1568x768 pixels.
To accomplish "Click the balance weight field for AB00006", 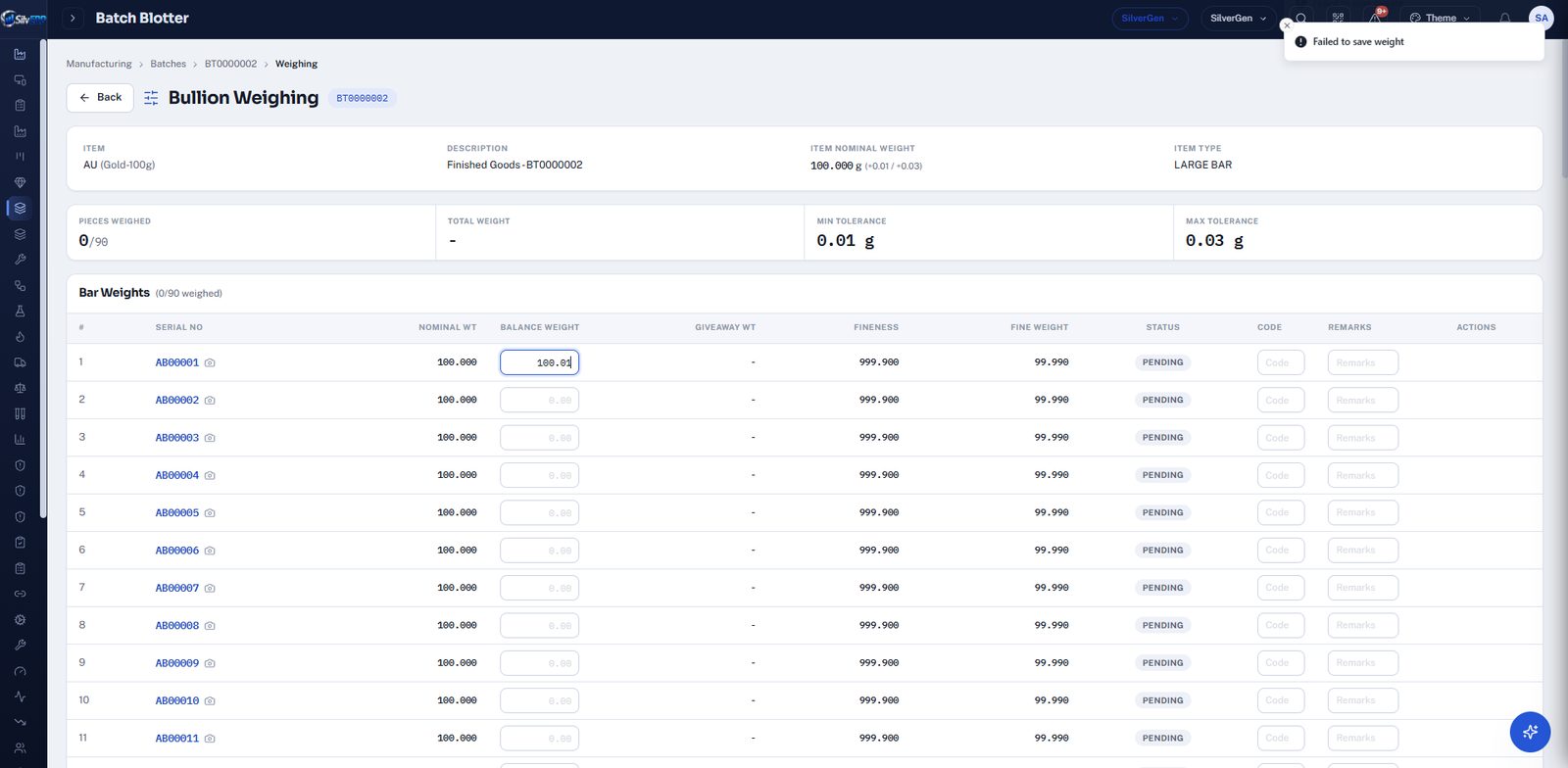I will [539, 551].
